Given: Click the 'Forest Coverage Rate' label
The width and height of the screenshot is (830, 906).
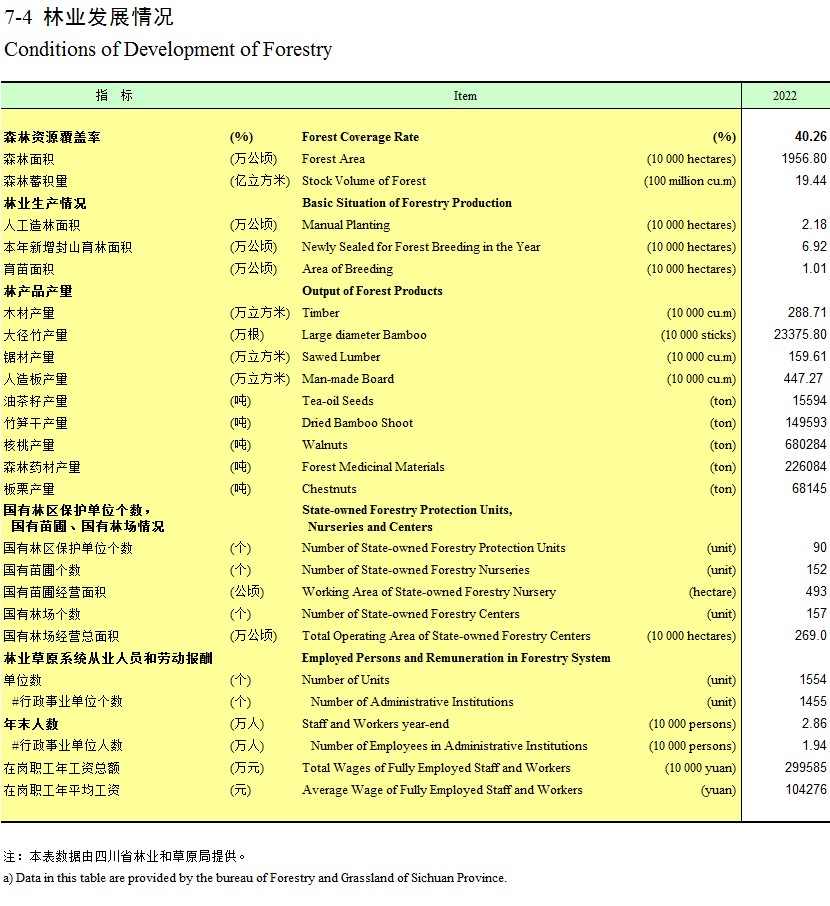Looking at the screenshot, I should (360, 137).
